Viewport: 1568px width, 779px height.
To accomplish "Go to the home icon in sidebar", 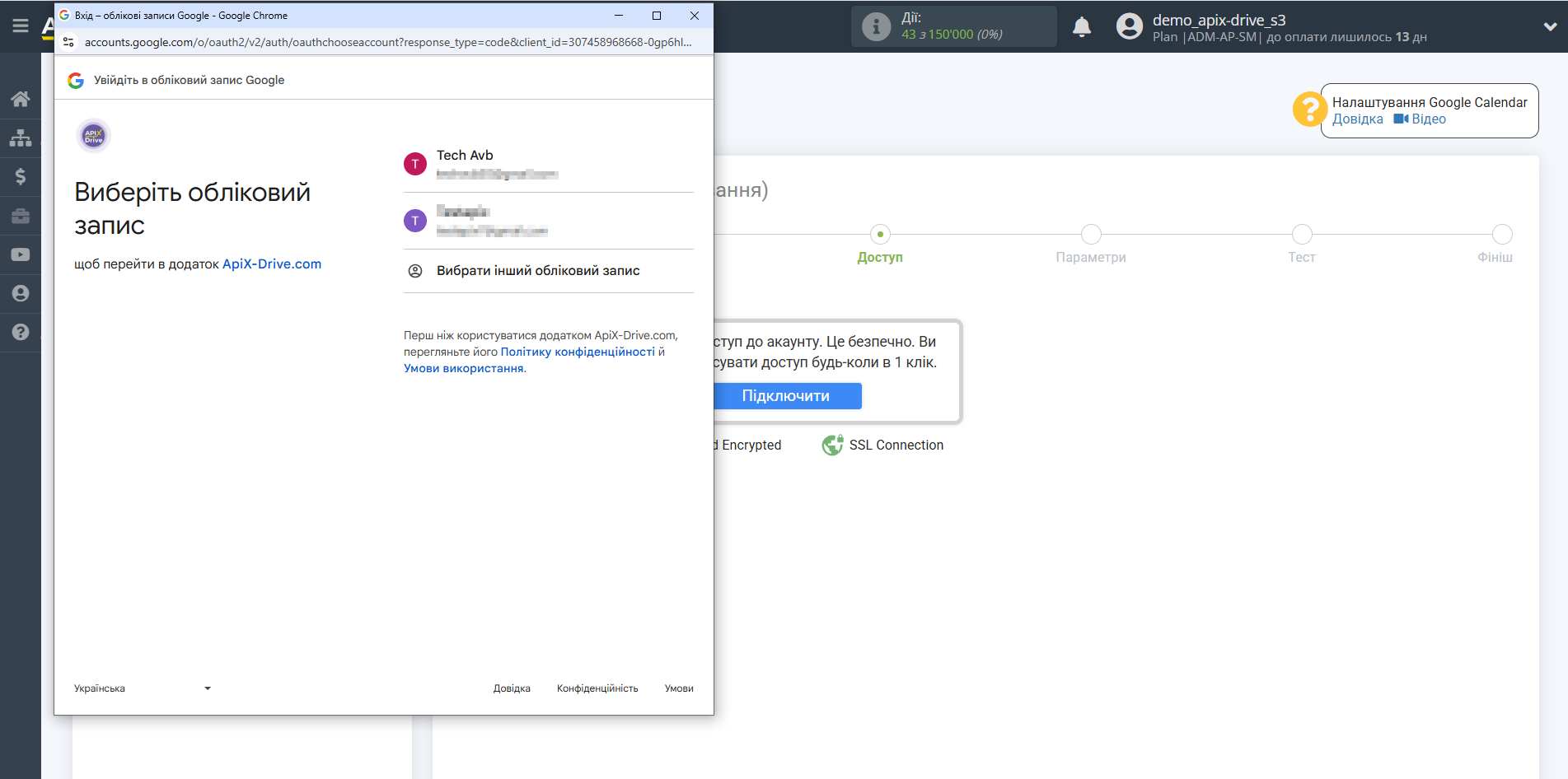I will (x=21, y=99).
